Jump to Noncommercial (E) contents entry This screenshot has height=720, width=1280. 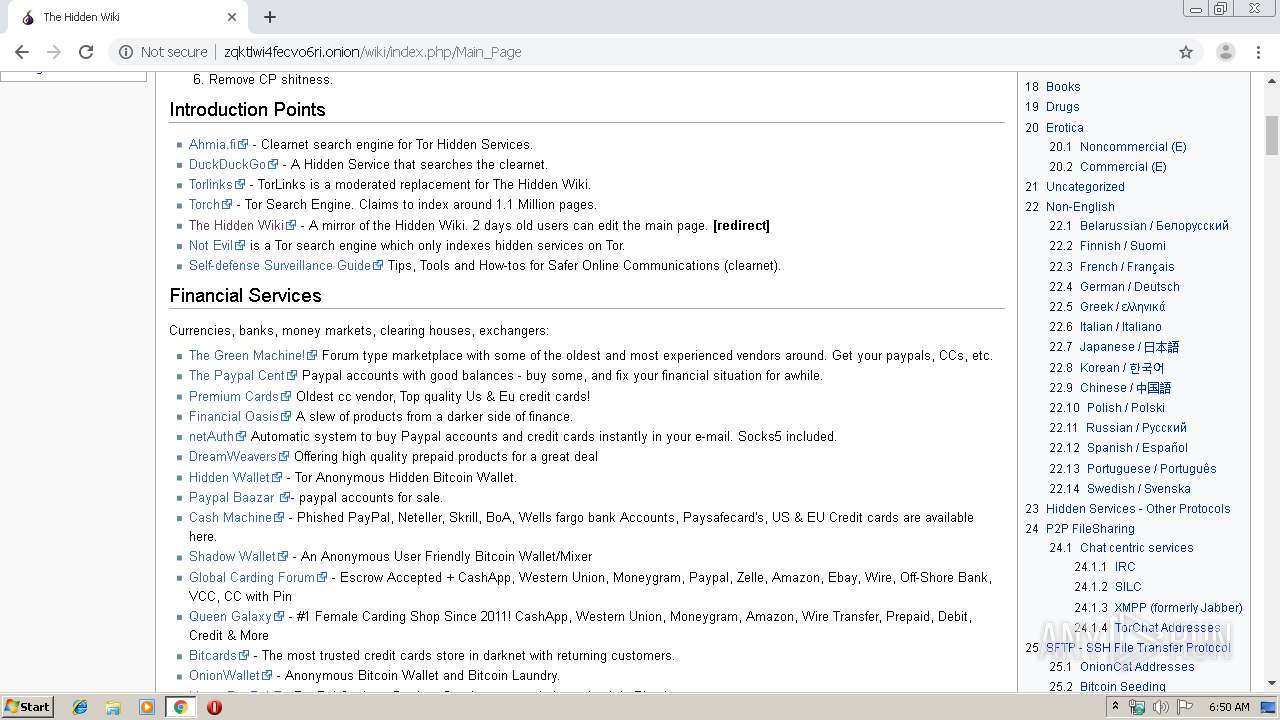[1133, 146]
